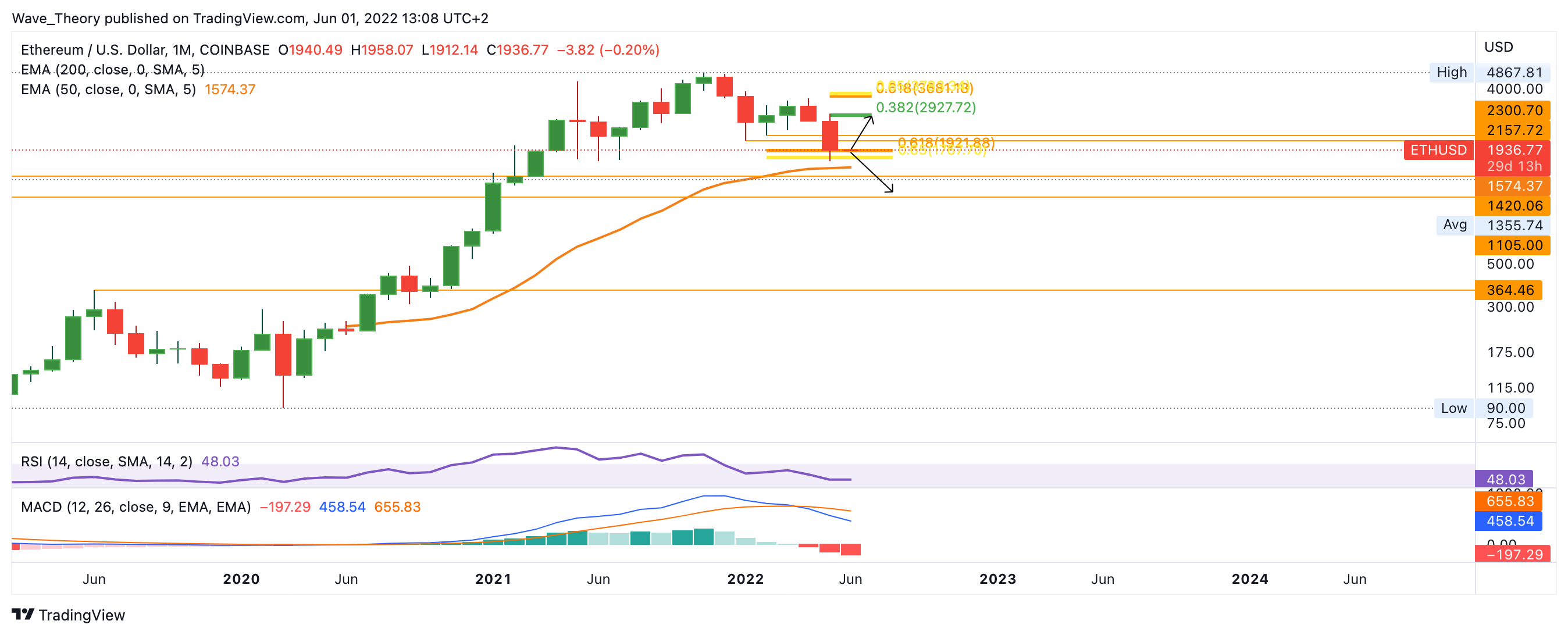
Task: Click the TradingView logo icon
Action: [x=23, y=613]
